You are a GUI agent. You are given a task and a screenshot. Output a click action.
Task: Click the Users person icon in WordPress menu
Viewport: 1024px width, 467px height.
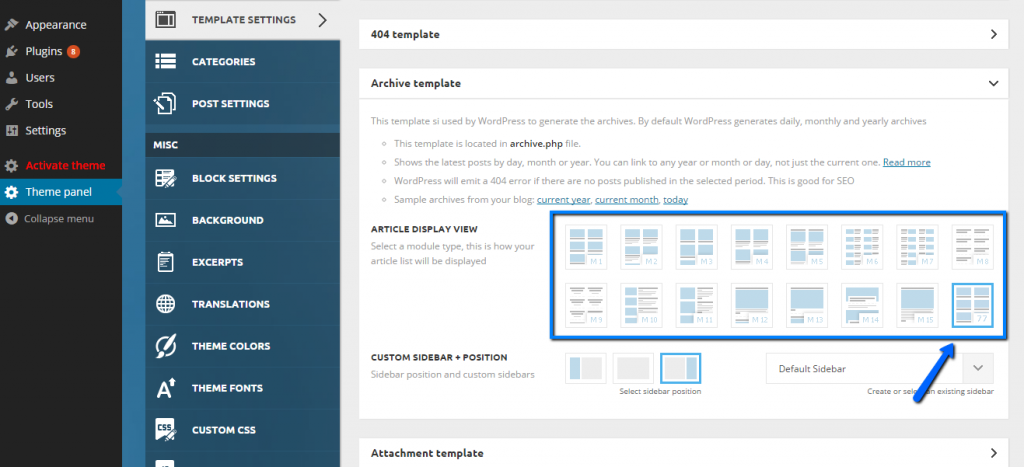point(11,78)
